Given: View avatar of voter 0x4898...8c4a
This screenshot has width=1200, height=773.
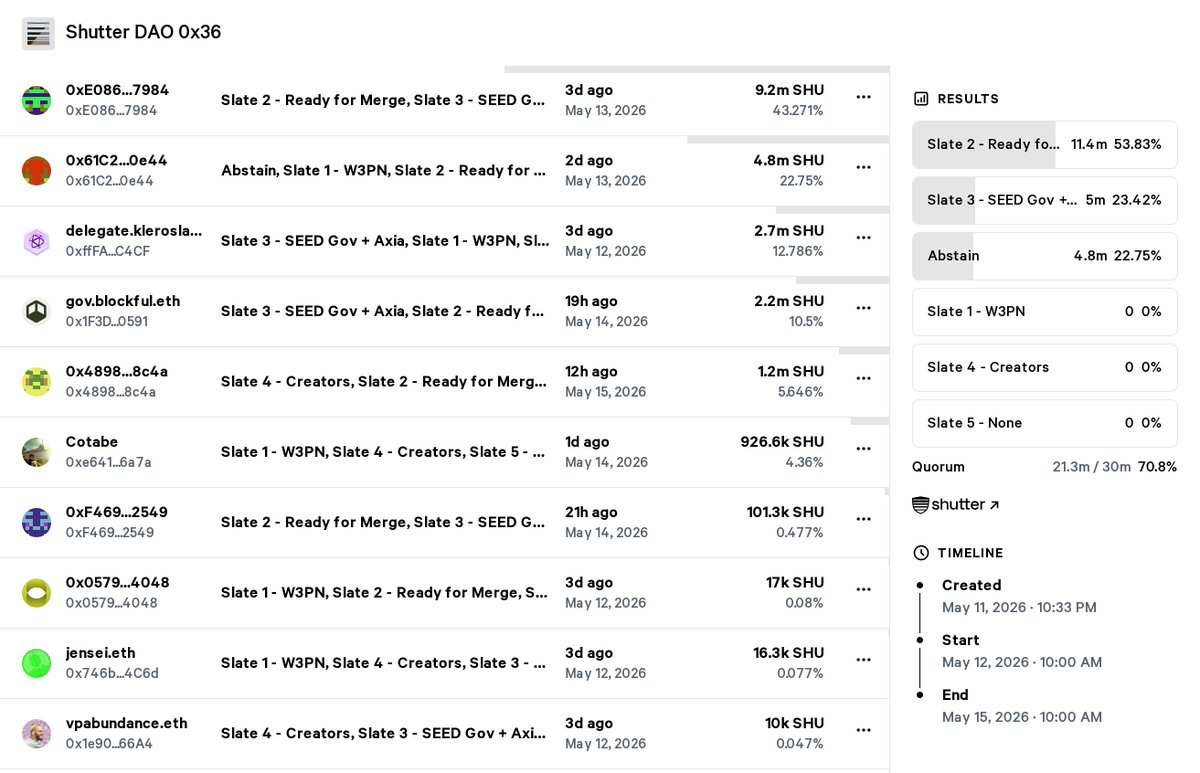Looking at the screenshot, I should point(37,381).
